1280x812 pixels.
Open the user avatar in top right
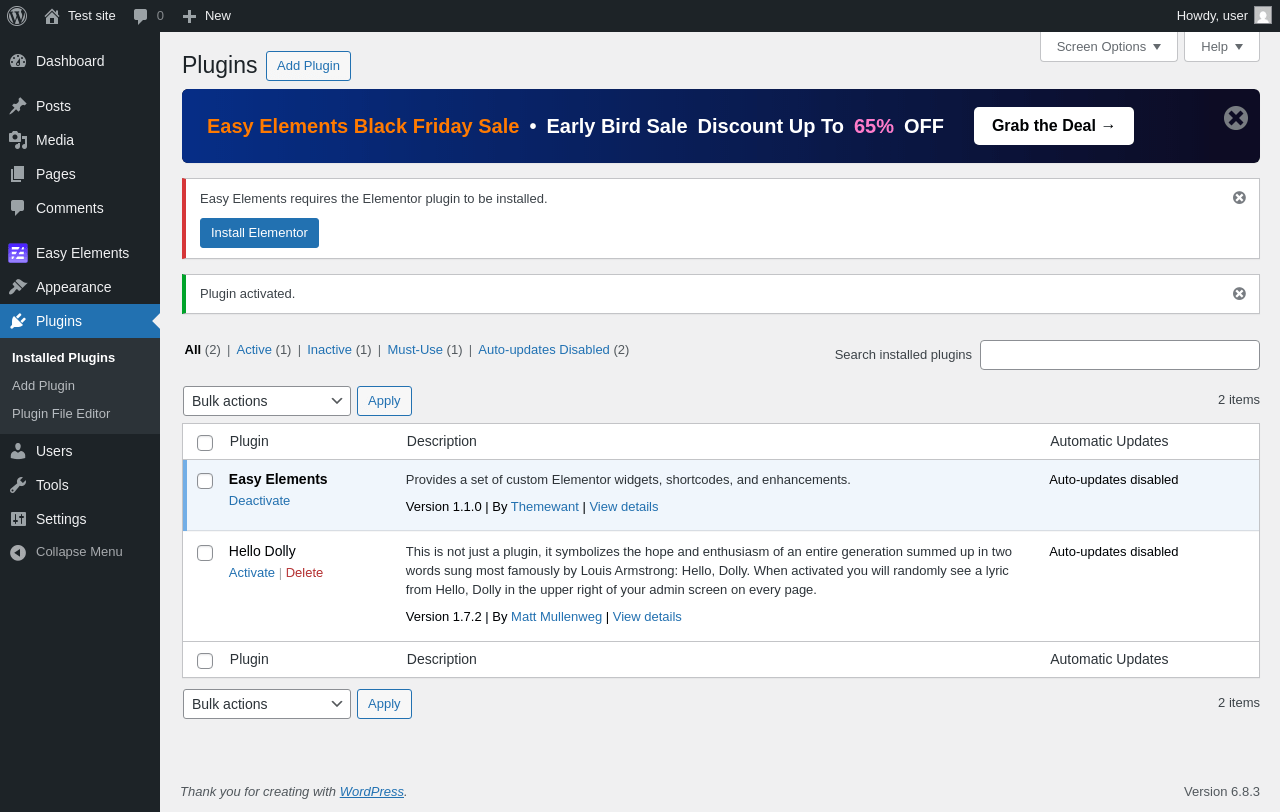[1263, 15]
